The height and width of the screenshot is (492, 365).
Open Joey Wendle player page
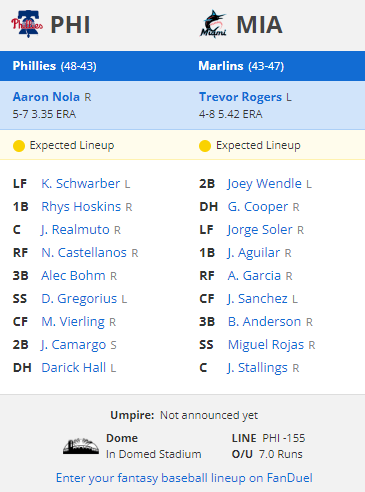click(264, 184)
